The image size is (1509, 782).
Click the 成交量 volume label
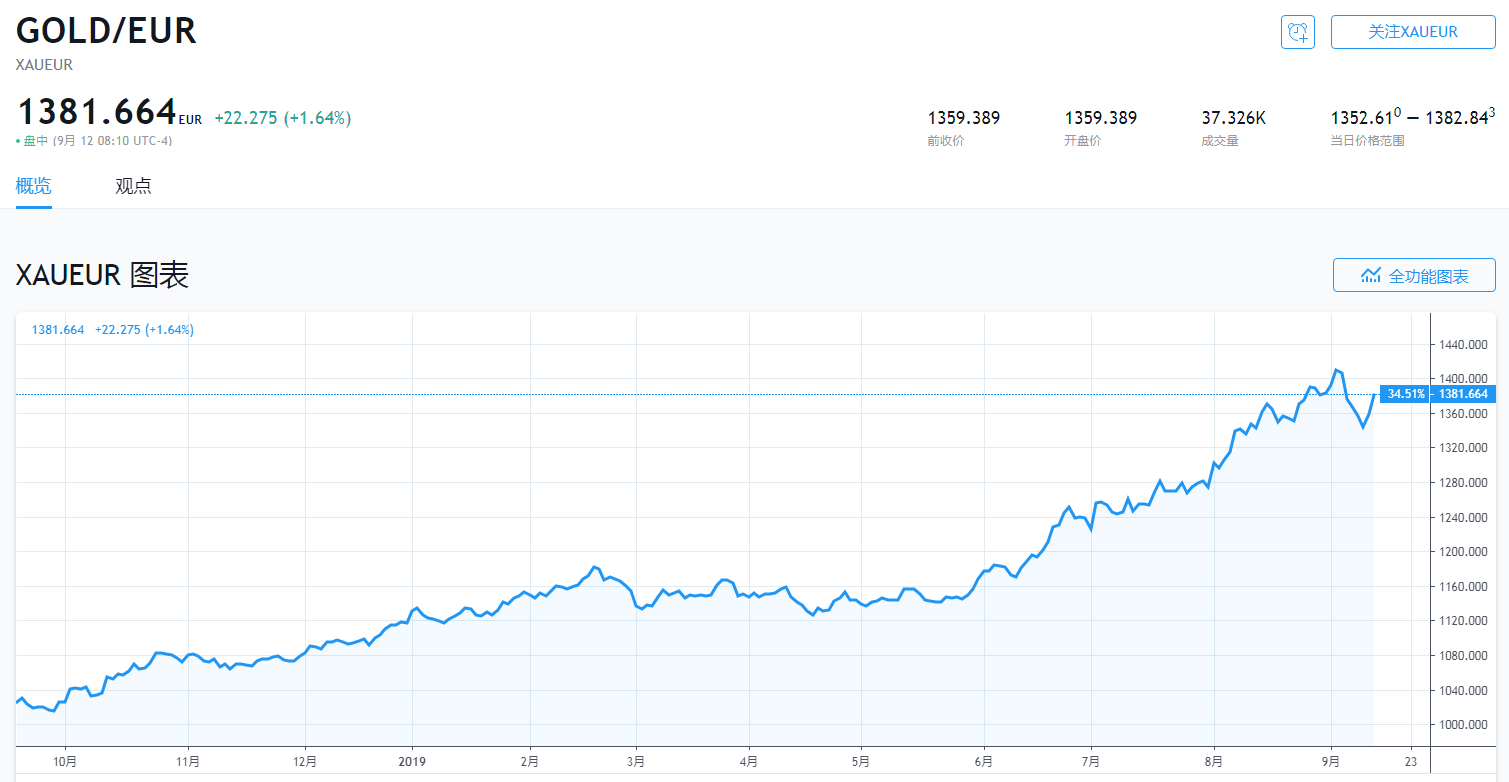coord(1220,141)
